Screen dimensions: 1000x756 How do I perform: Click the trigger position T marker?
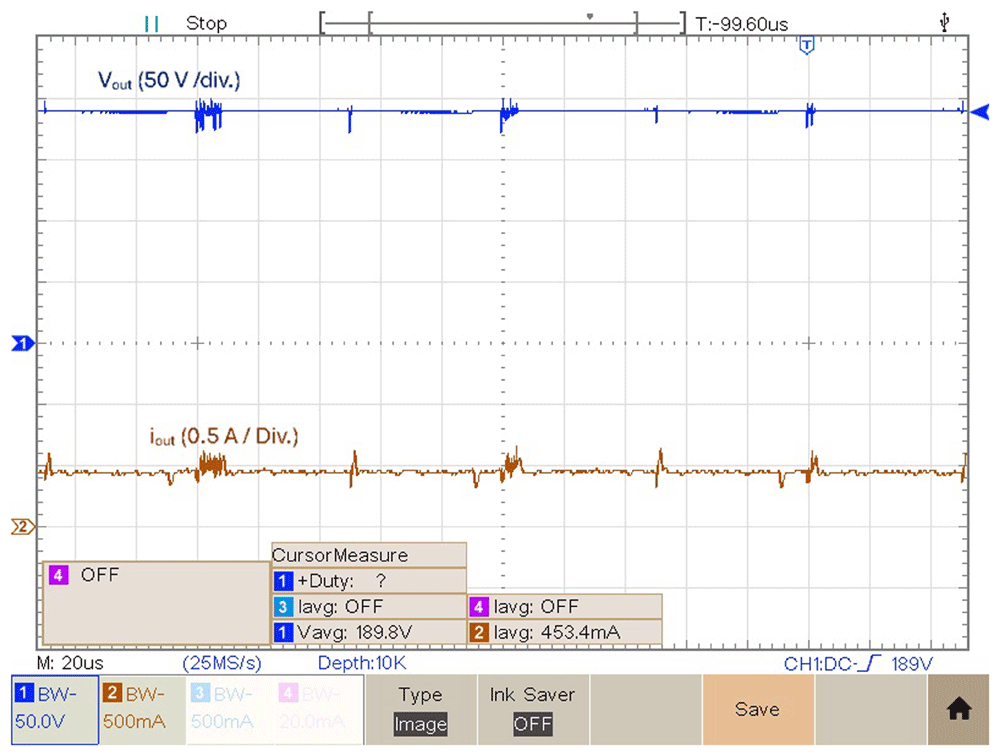(807, 45)
